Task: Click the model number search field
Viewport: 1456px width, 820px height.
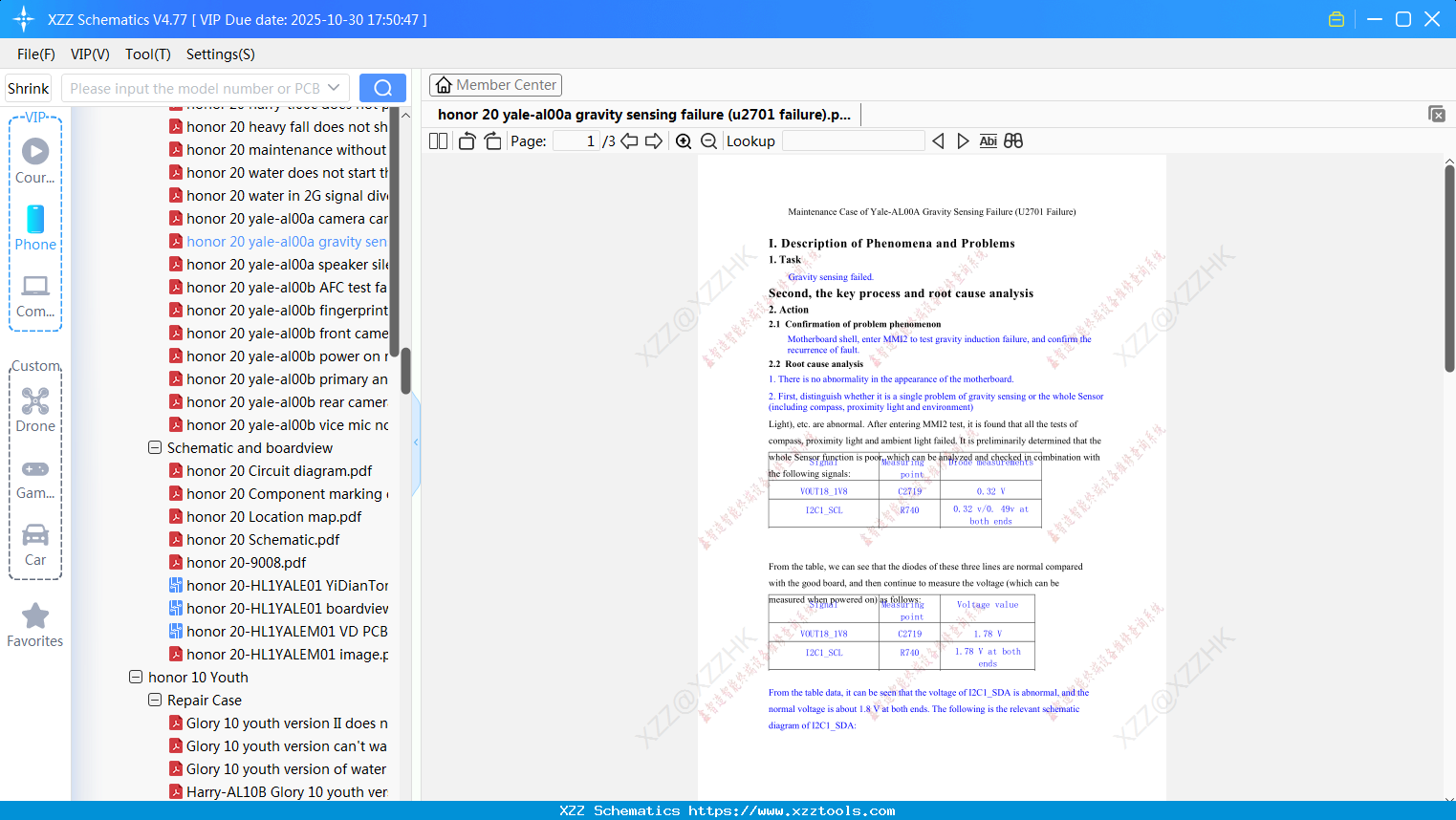Action: [194, 88]
